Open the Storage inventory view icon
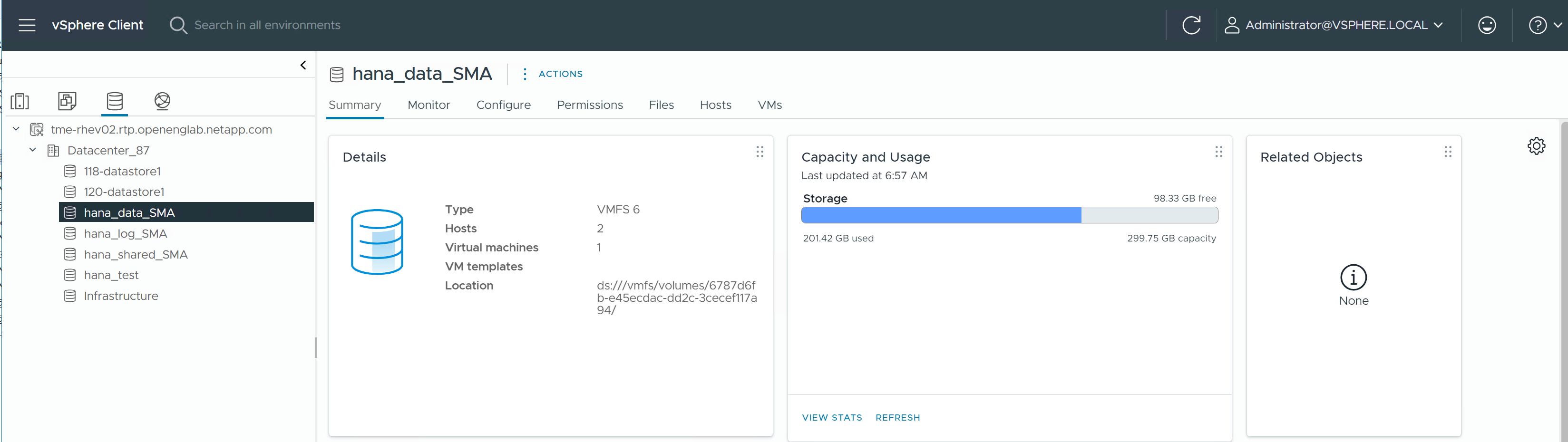Screen dimensions: 1568x442 click(115, 101)
